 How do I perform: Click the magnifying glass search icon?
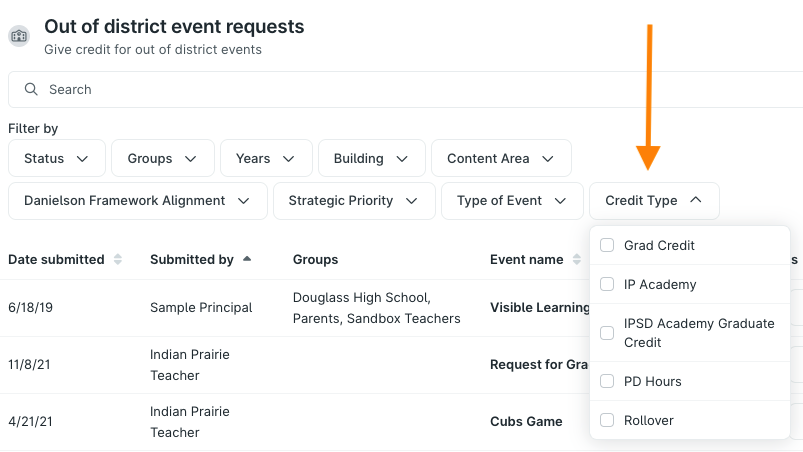click(x=31, y=89)
